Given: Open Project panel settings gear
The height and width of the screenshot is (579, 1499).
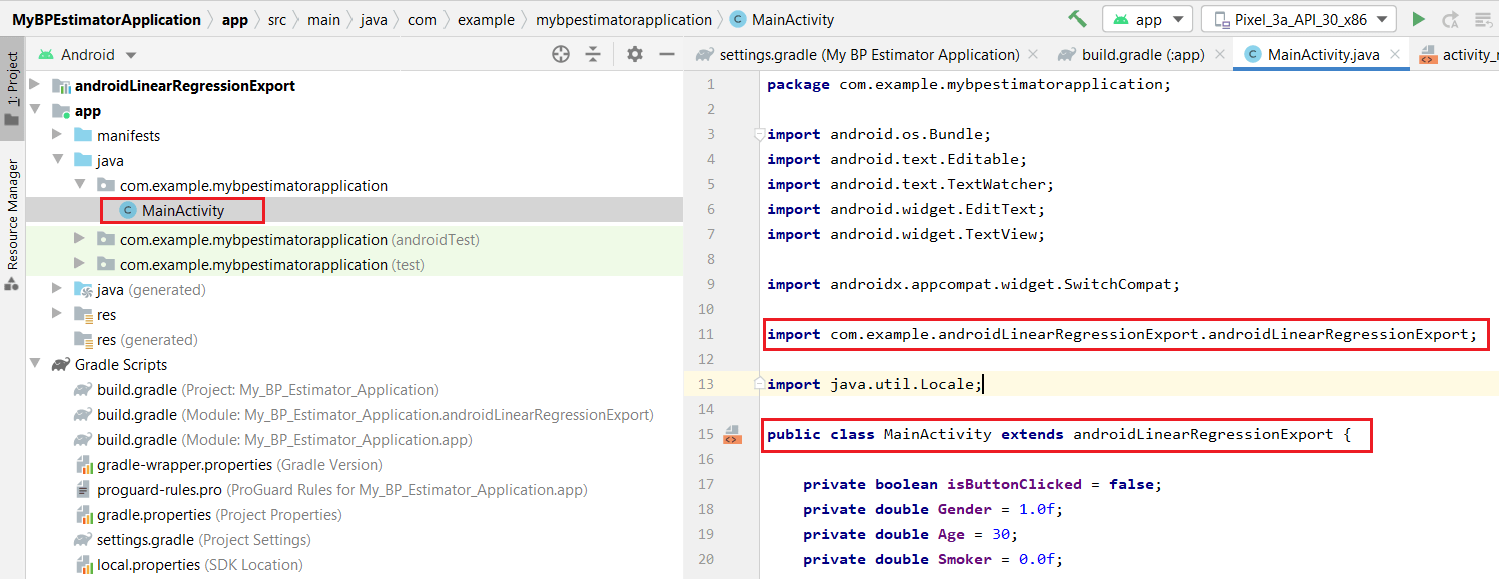Looking at the screenshot, I should (x=635, y=55).
